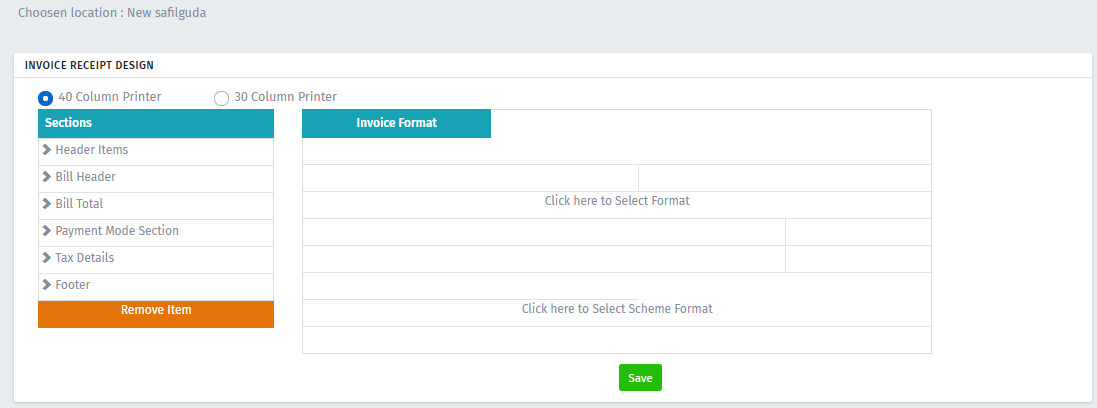Expand the Header Items chevron arrow
Viewport: 1097px width, 408px height.
[x=47, y=150]
